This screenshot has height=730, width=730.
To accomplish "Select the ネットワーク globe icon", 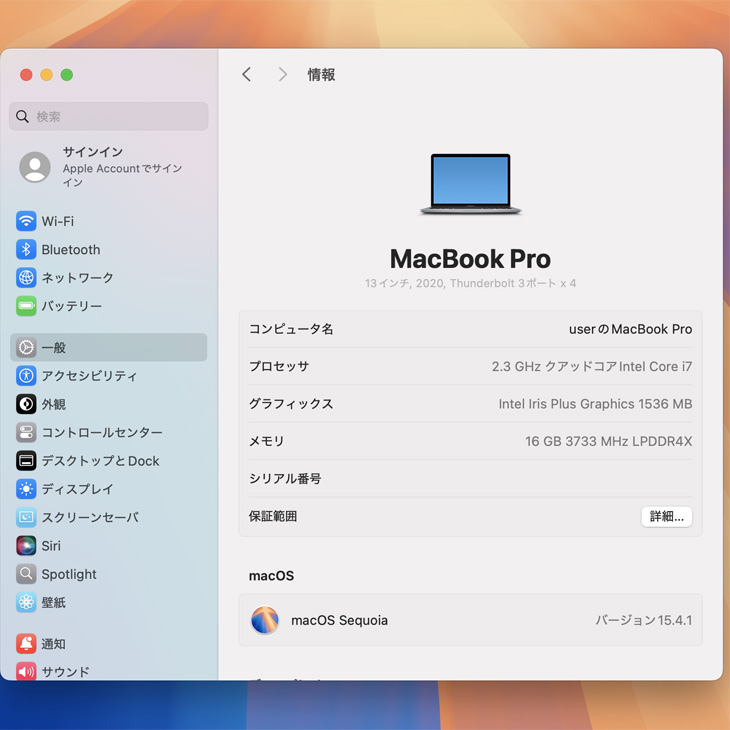I will [x=26, y=277].
